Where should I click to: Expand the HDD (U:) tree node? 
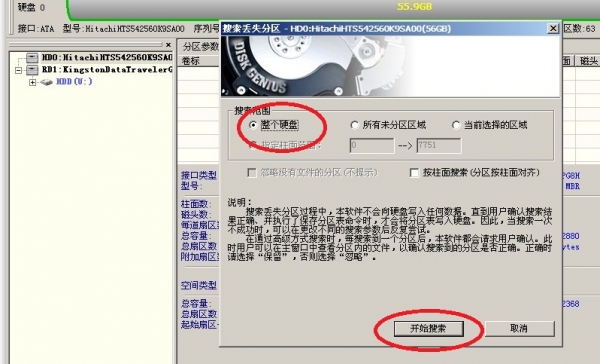pos(33,82)
